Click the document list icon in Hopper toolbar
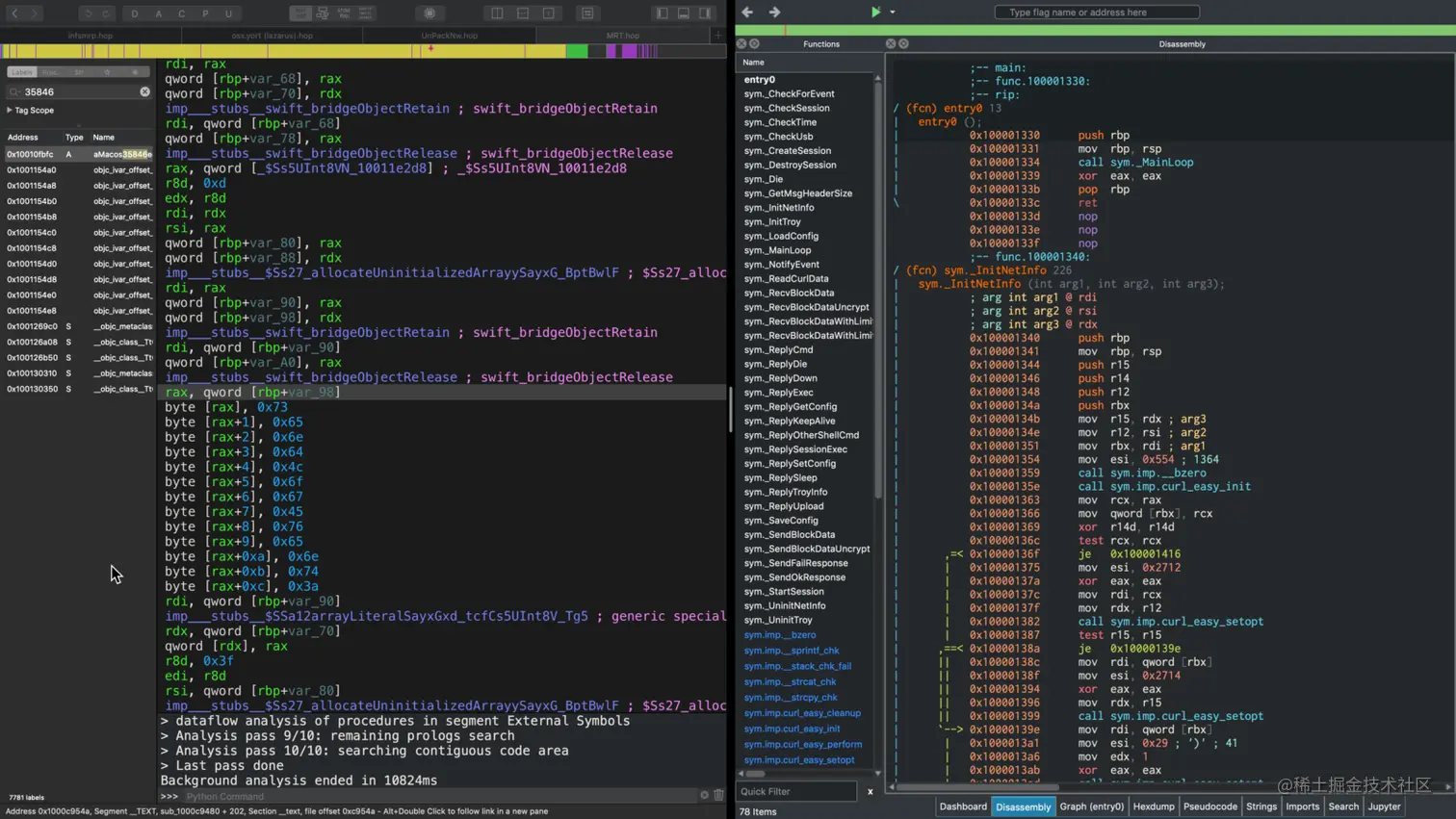This screenshot has width=1456, height=819. 587,13
